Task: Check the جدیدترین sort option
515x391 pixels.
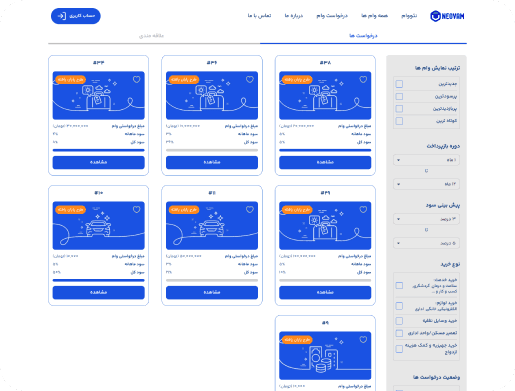Action: [x=399, y=84]
